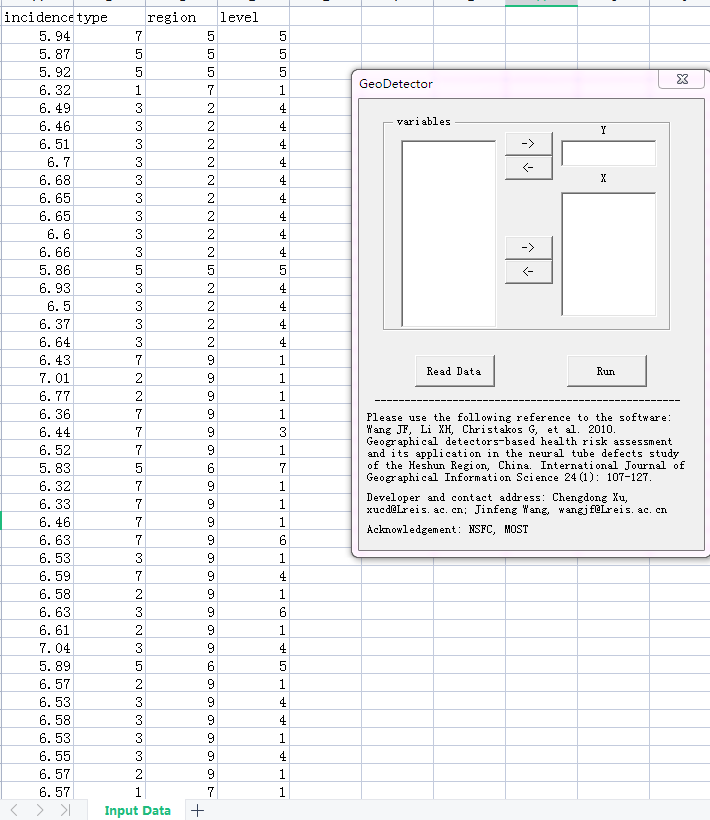Select the incidence cell 6.33
The width and height of the screenshot is (710, 820).
38,504
